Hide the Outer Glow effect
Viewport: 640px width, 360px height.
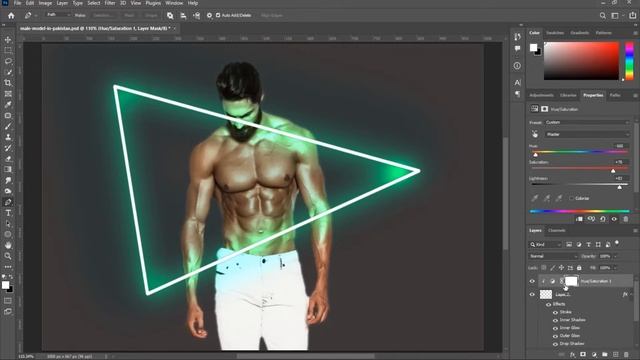[x=555, y=336]
